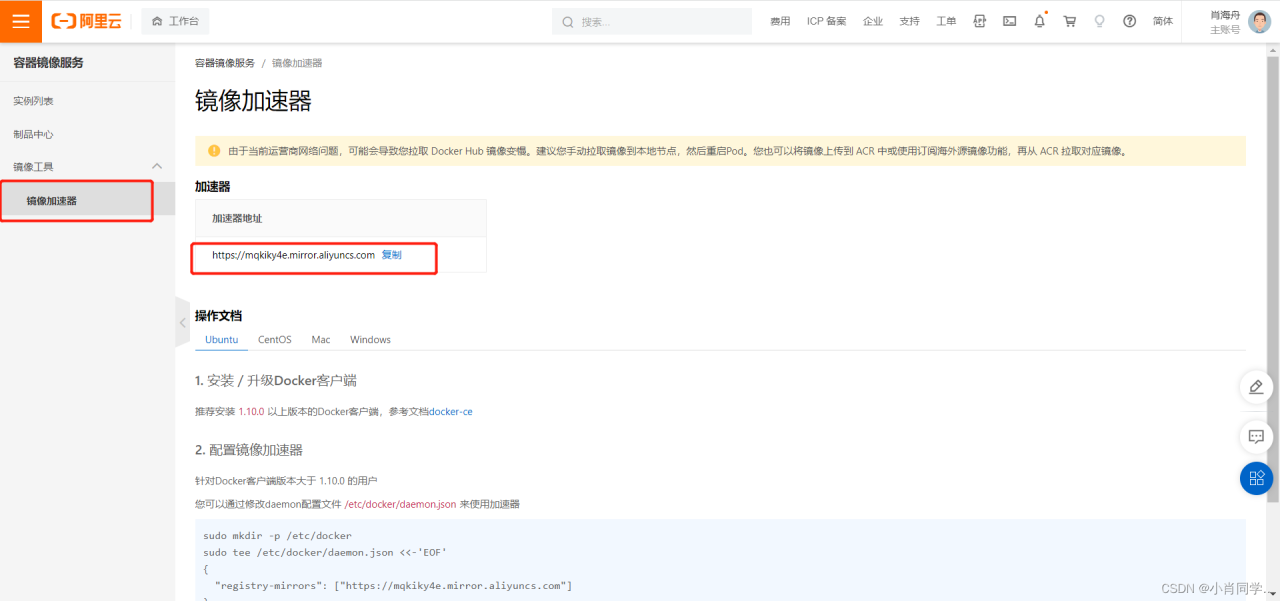
Task: Switch to the CentOS tab
Action: point(274,339)
